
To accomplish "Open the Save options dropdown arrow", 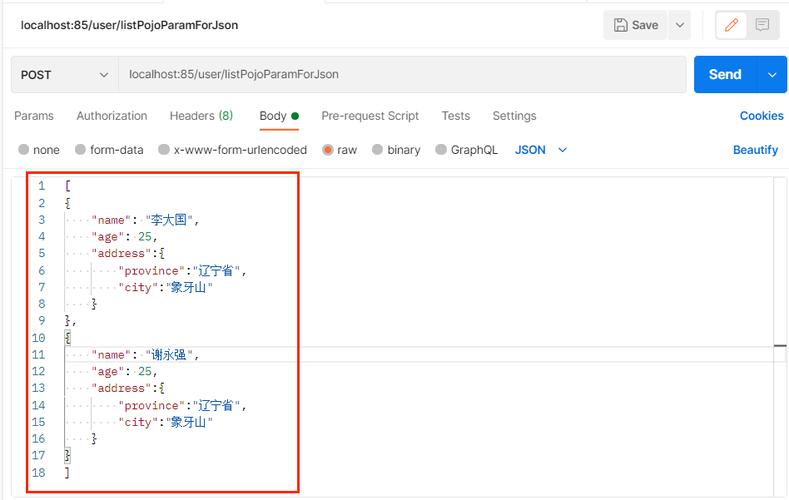I will (679, 25).
